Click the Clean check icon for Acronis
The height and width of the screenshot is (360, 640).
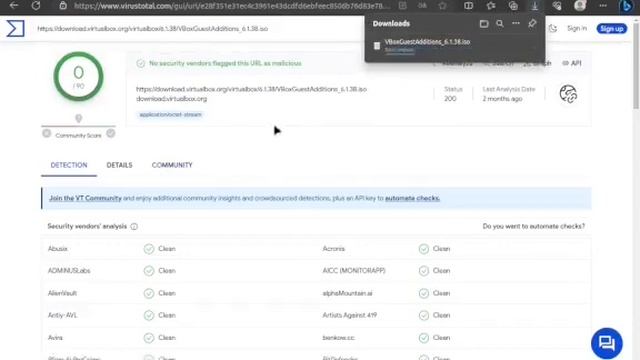pos(424,249)
